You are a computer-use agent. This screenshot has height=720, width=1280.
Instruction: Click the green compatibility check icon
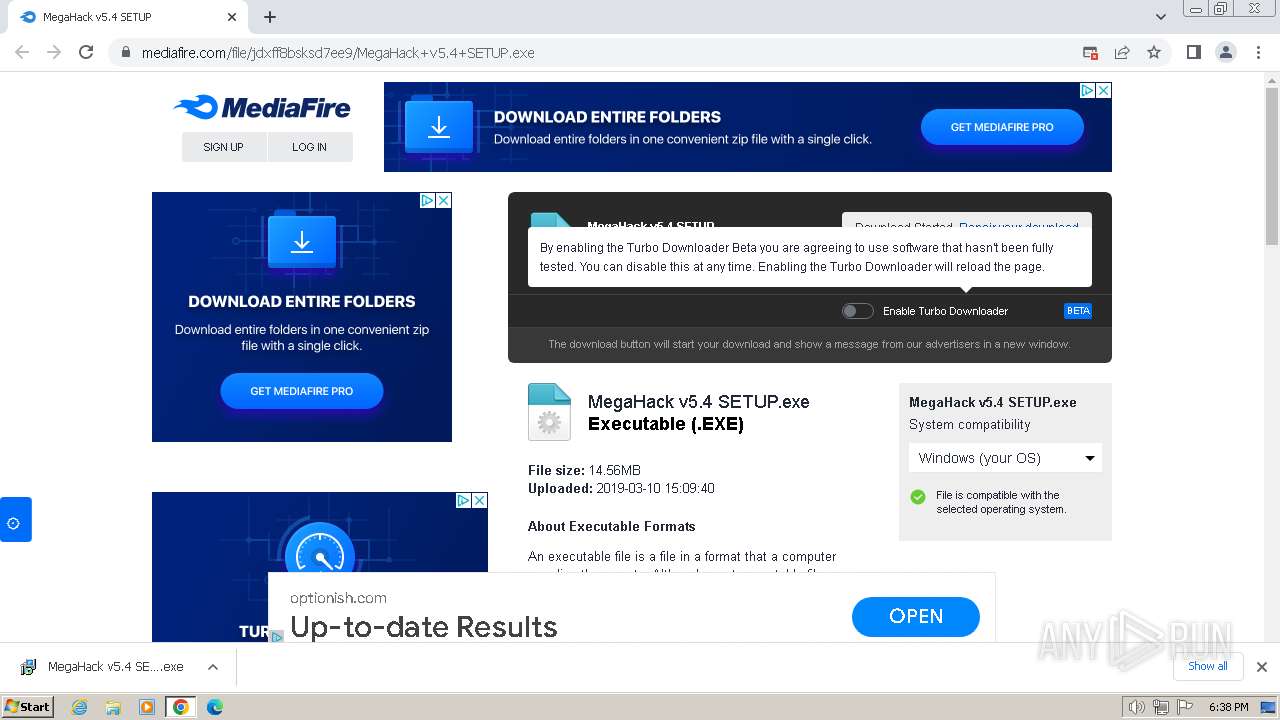(918, 497)
